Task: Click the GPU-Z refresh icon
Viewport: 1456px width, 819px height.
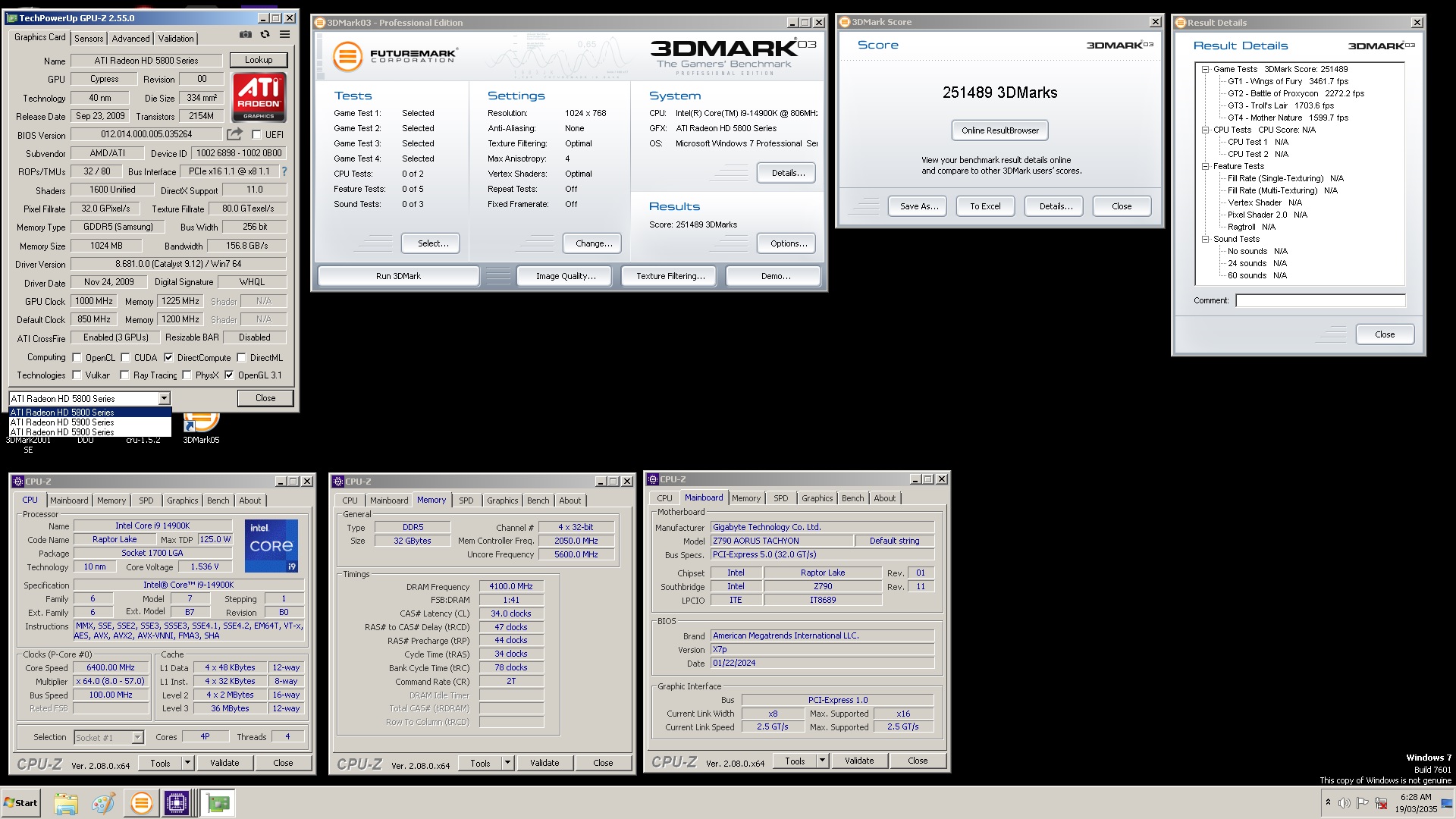Action: pyautogui.click(x=265, y=35)
